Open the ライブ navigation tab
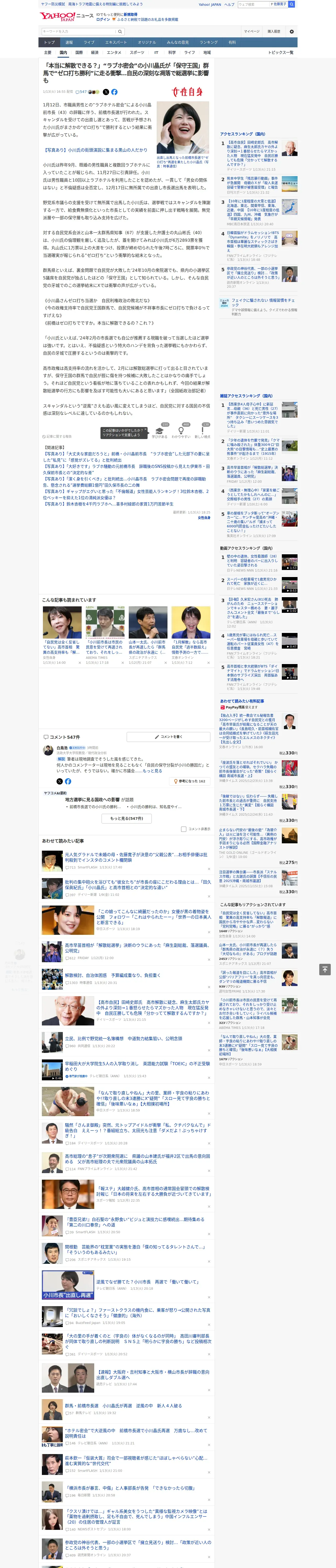The height and width of the screenshot is (1568, 336). [x=89, y=43]
